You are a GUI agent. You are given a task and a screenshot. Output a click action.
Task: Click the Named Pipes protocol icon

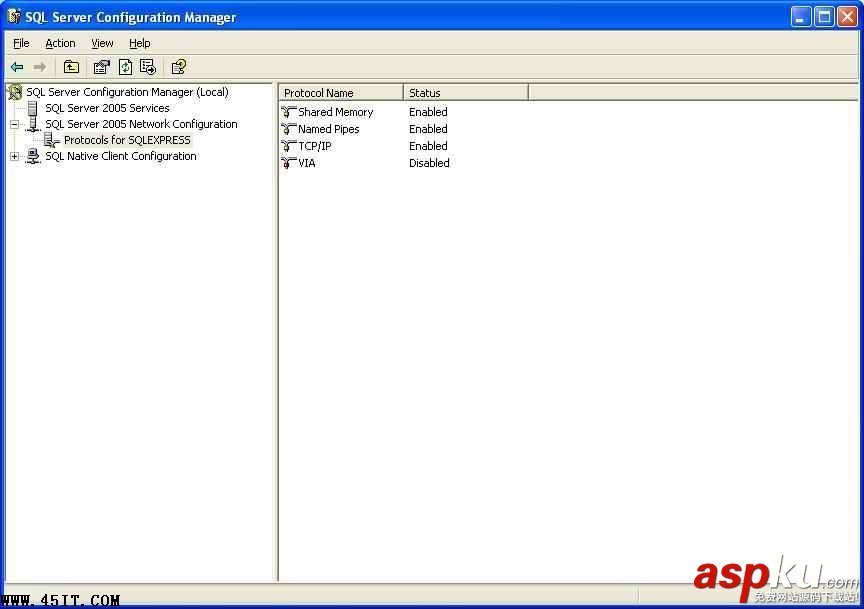(288, 129)
